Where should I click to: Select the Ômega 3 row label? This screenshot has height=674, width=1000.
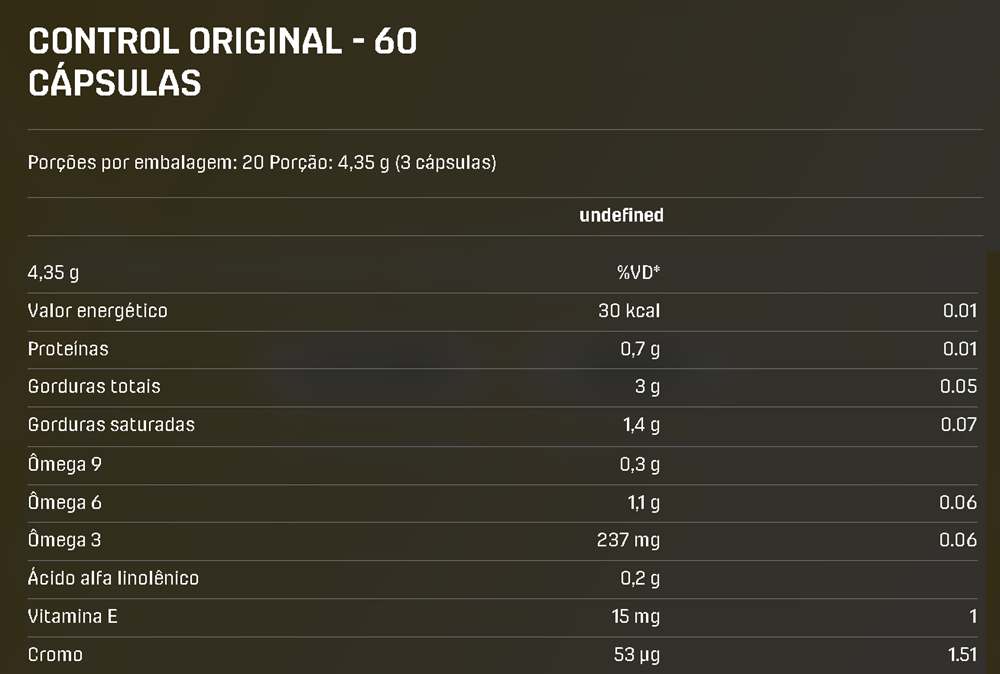pyautogui.click(x=65, y=540)
